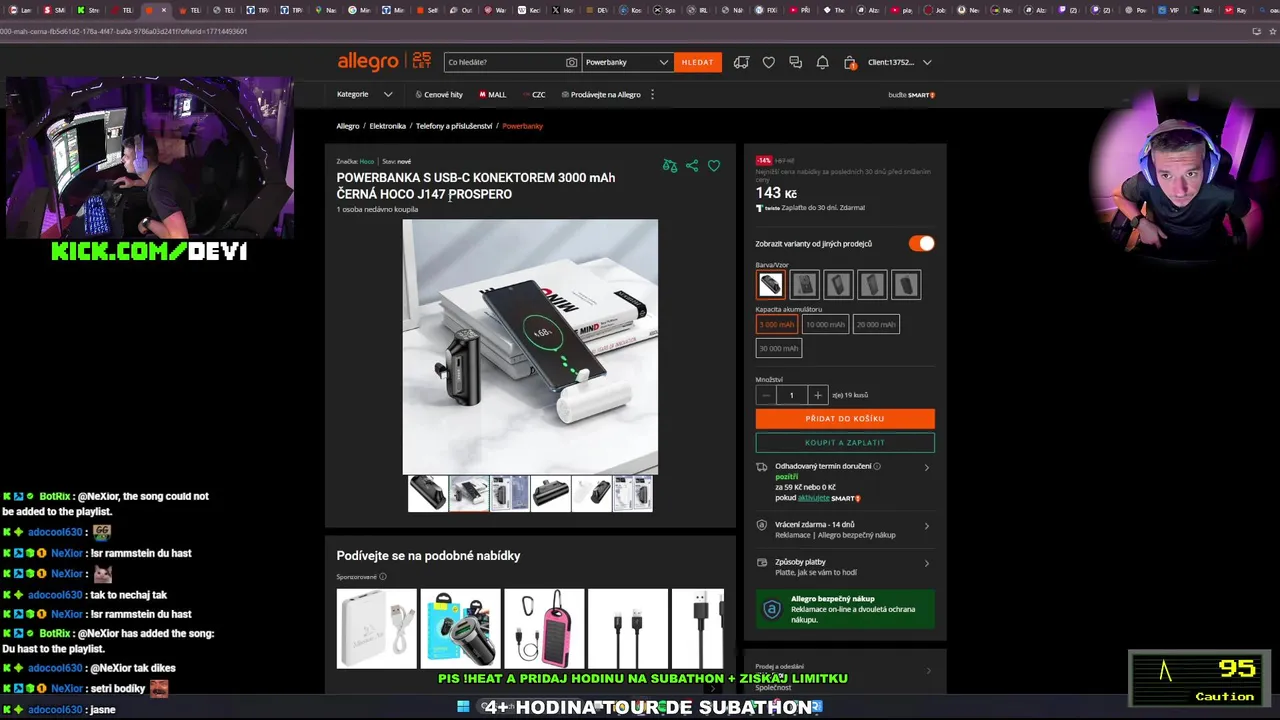The image size is (1280, 720).
Task: Increase quantity with plus button
Action: [x=817, y=395]
